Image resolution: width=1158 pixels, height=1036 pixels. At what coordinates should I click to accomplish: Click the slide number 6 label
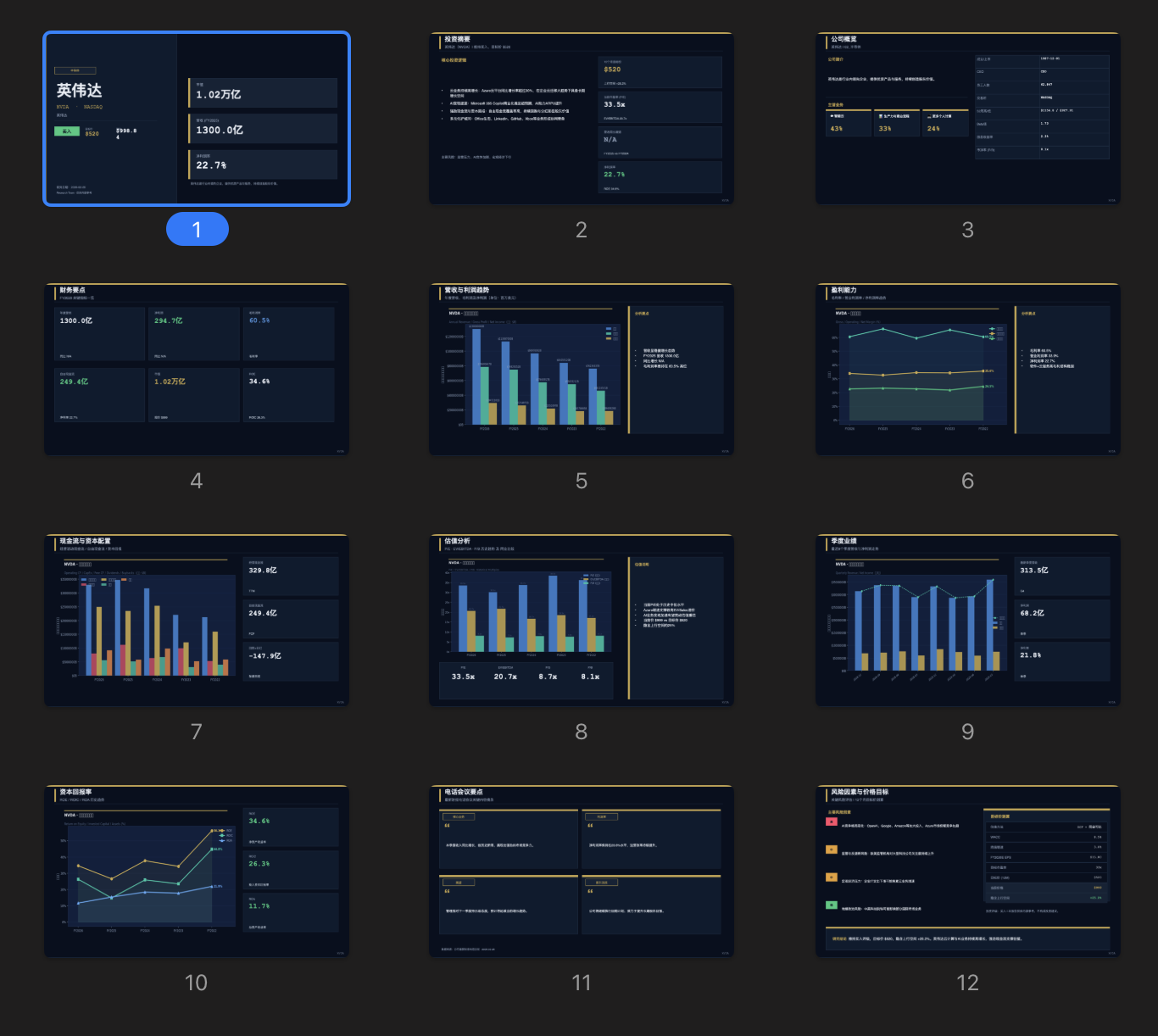pyautogui.click(x=967, y=481)
